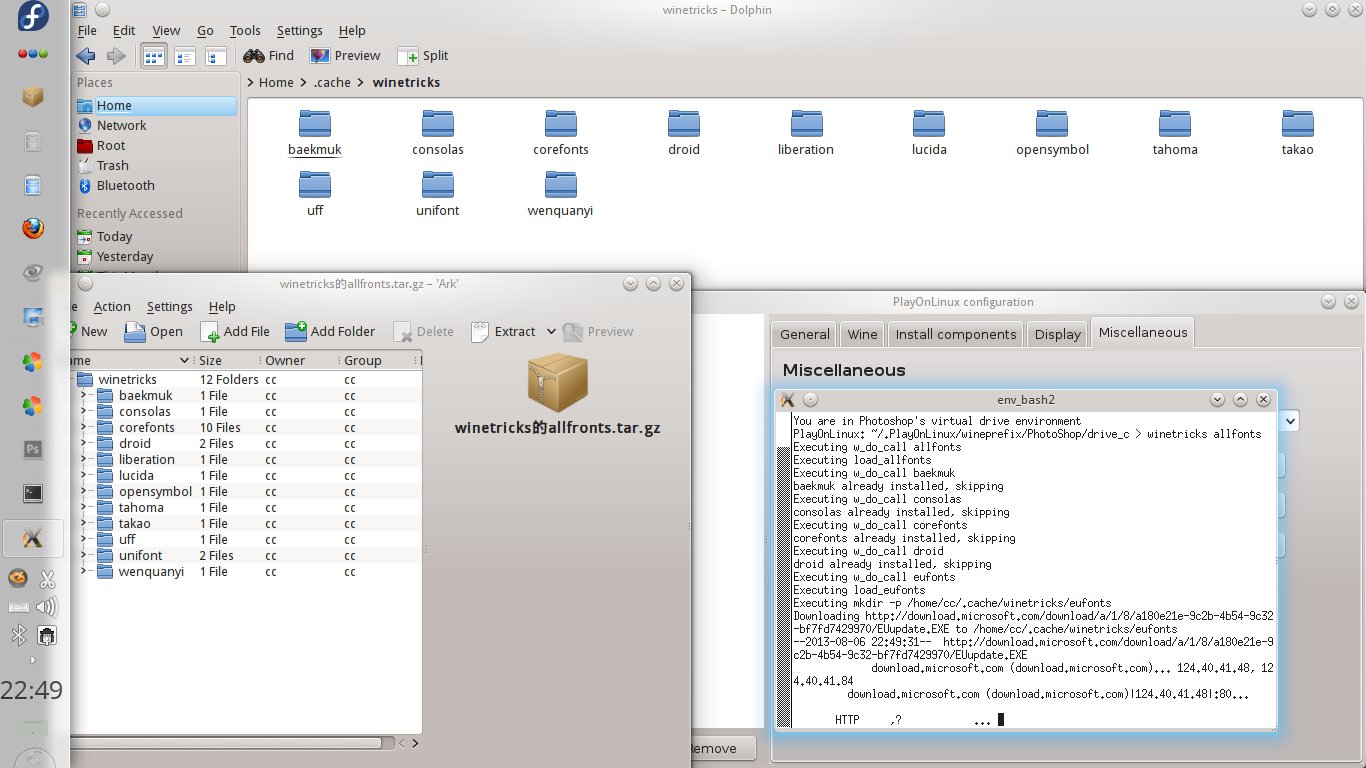Image resolution: width=1366 pixels, height=768 pixels.
Task: Open the Install components tab
Action: click(955, 335)
